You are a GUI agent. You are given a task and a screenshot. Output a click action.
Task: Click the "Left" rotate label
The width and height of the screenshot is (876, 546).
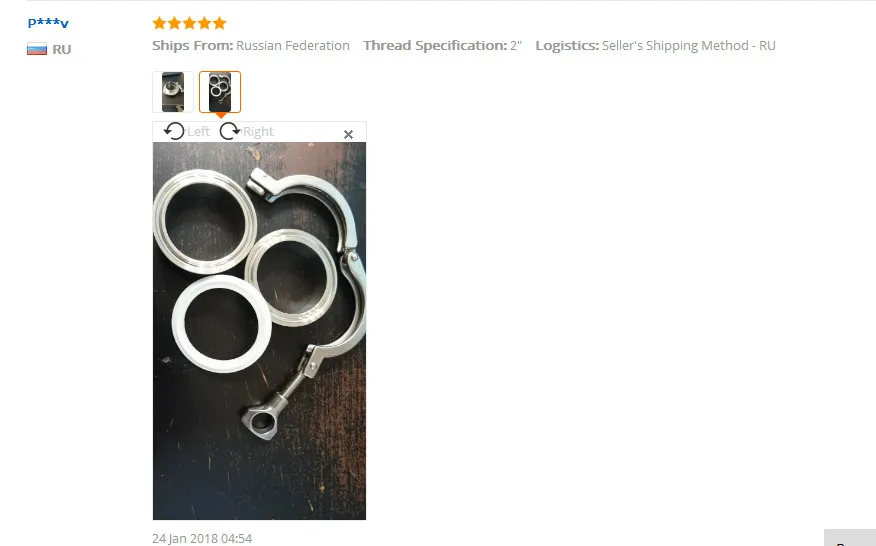click(198, 131)
